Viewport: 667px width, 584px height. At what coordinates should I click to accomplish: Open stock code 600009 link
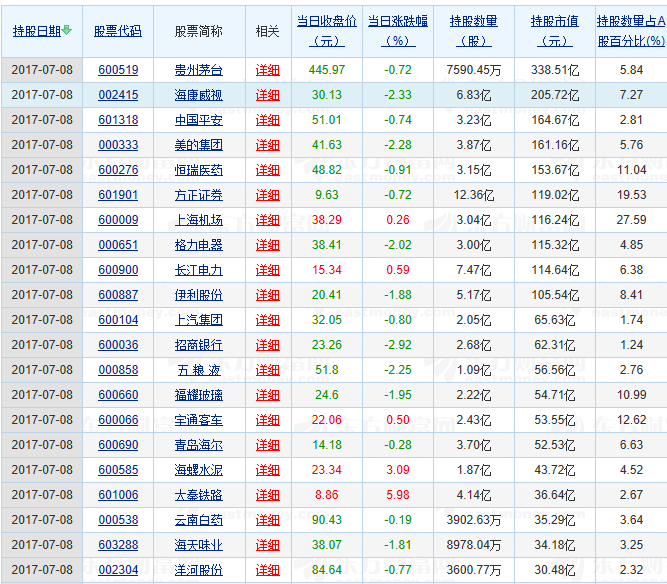118,220
